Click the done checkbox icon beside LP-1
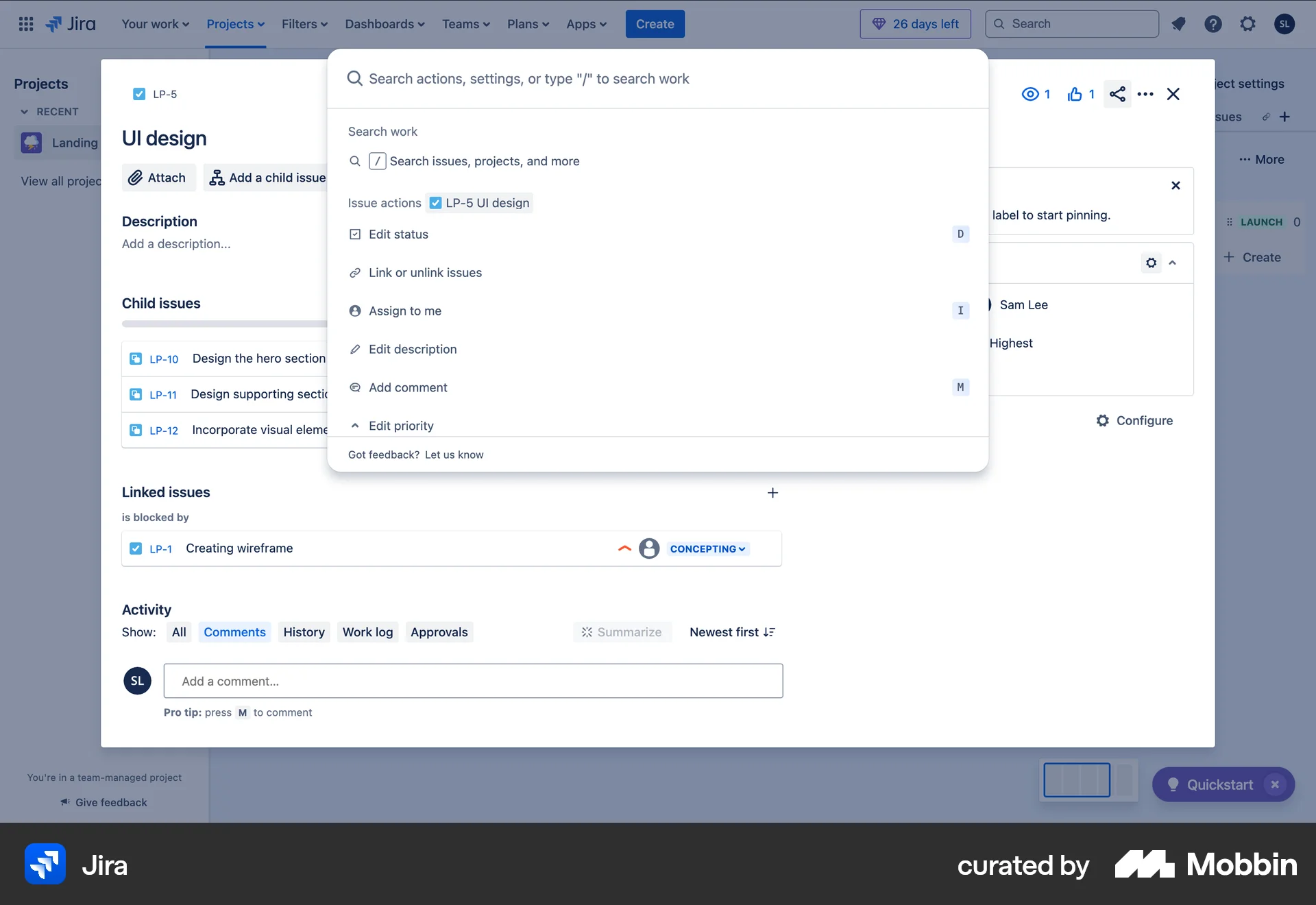Image resolution: width=1316 pixels, height=905 pixels. tap(136, 548)
